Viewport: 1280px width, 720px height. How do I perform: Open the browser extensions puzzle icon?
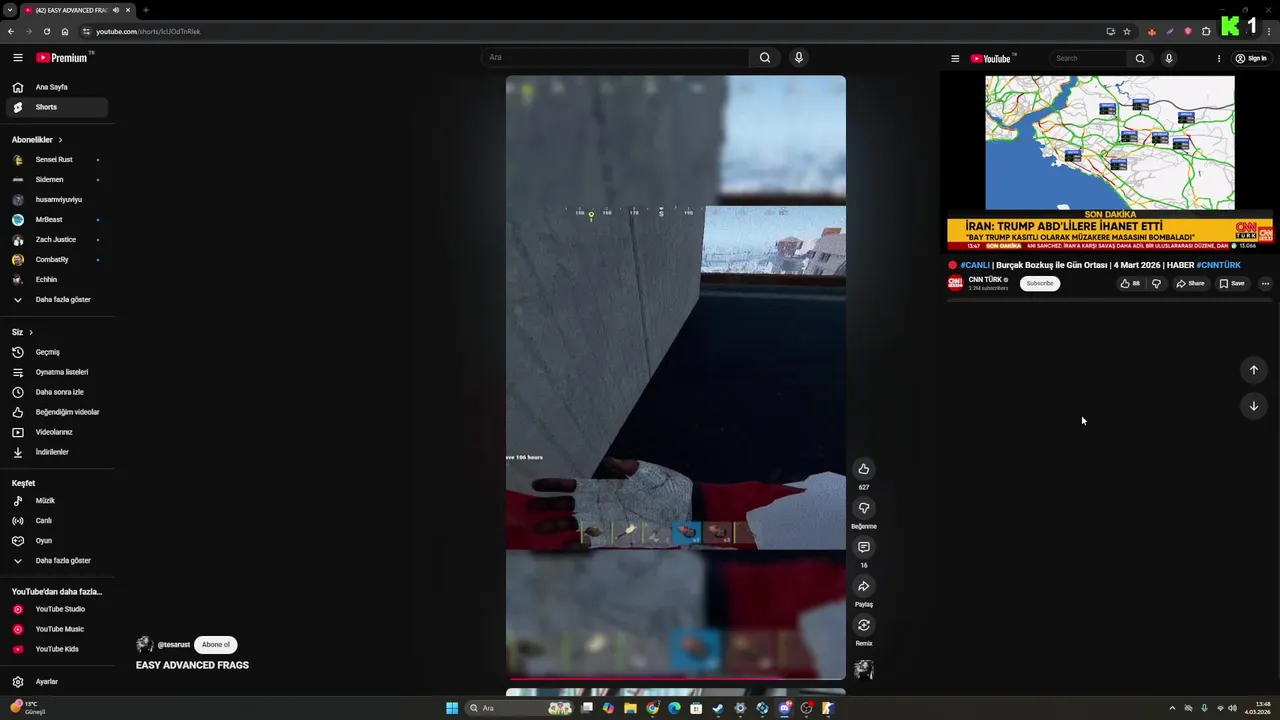coord(1206,31)
